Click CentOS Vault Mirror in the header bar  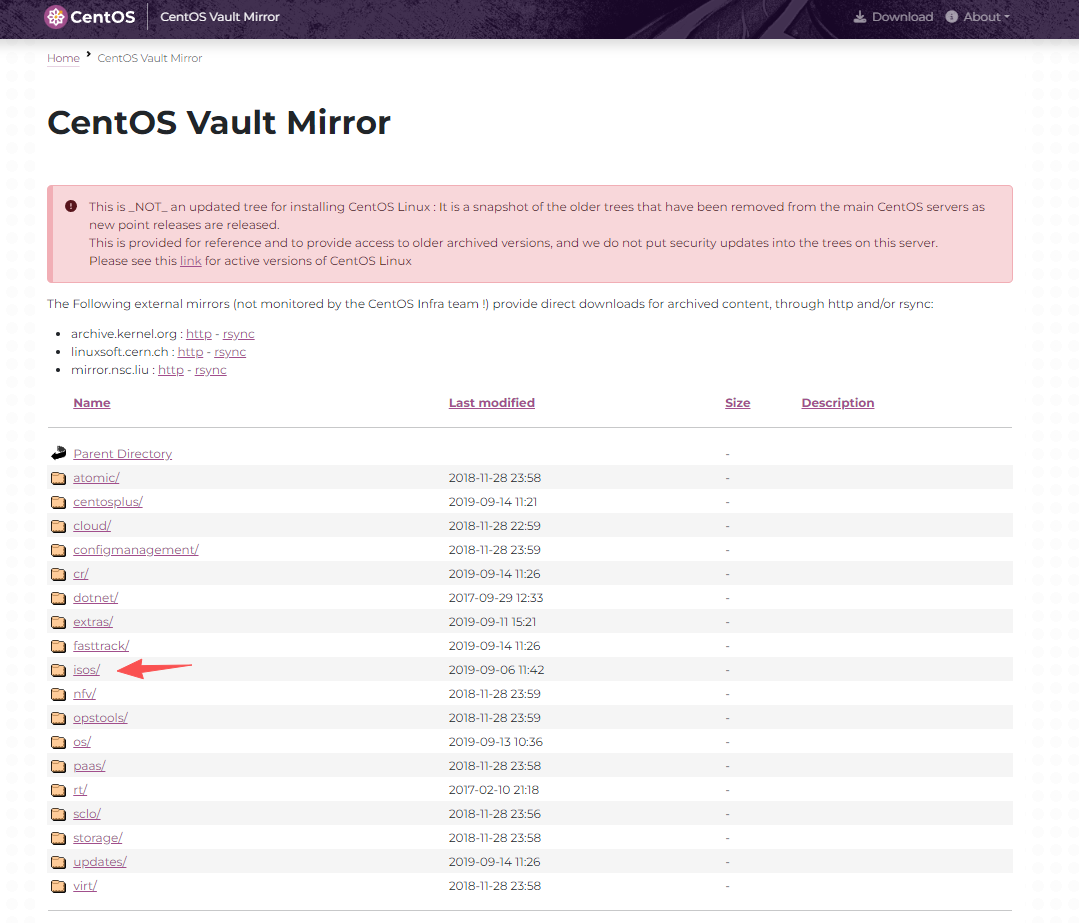(220, 17)
